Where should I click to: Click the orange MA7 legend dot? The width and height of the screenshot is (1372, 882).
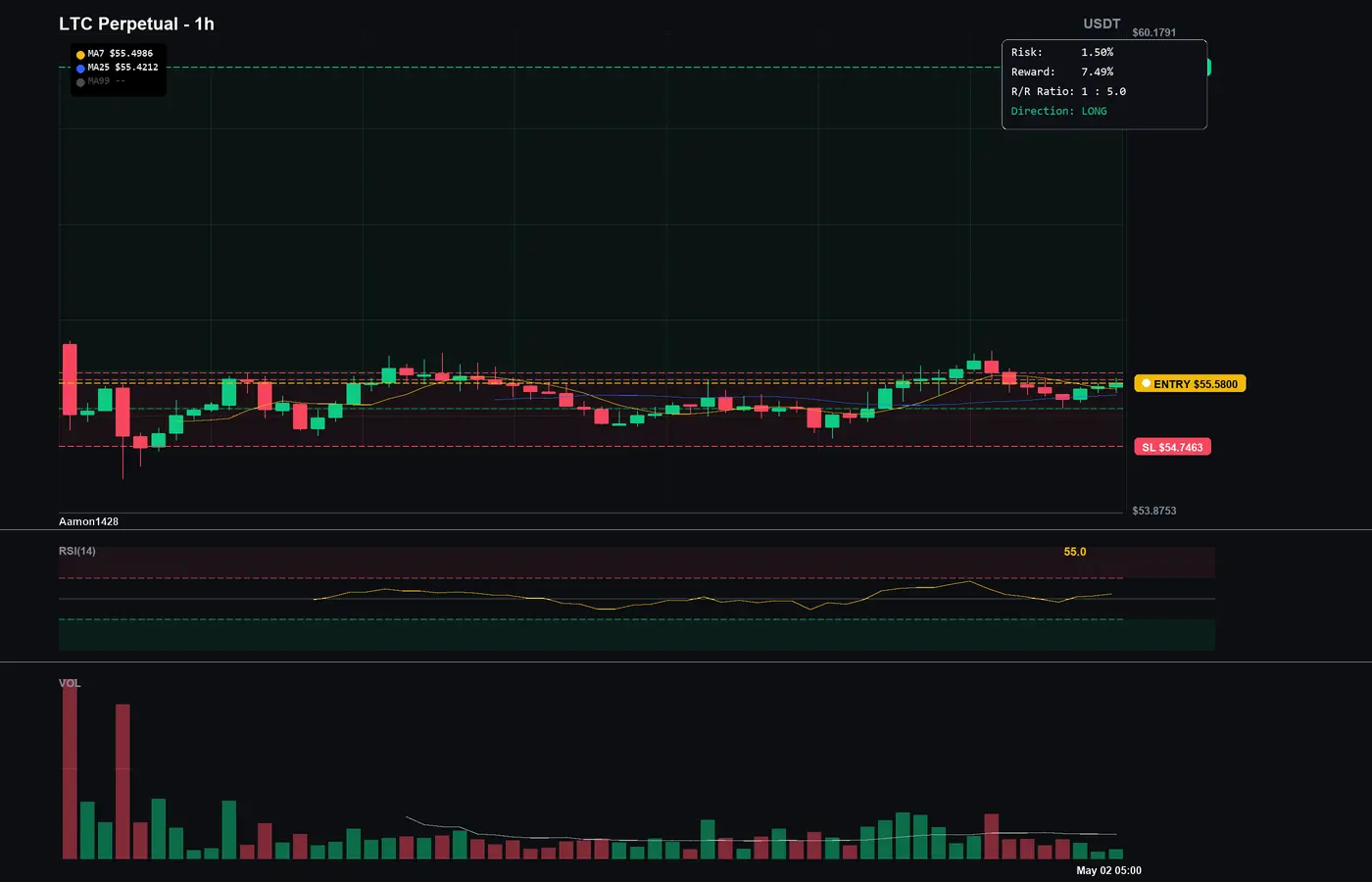tap(80, 55)
